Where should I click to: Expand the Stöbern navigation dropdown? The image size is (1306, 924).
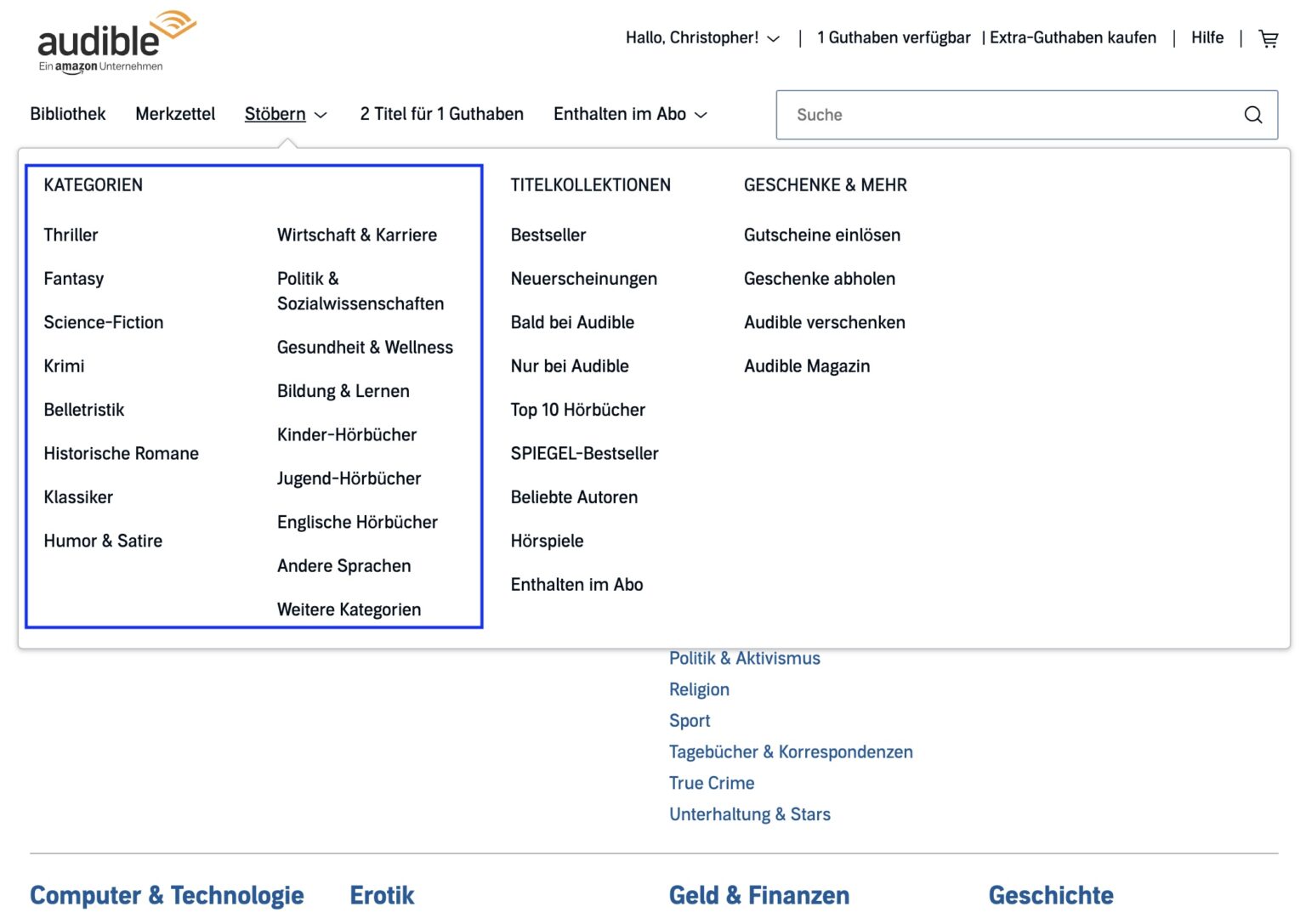click(x=286, y=114)
